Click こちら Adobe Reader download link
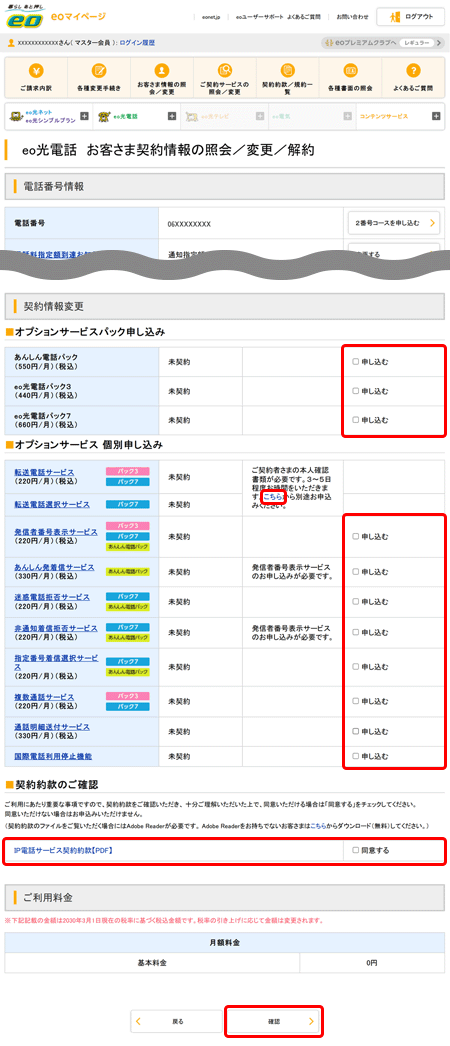Viewport: 450px width, 1046px height. (318, 826)
